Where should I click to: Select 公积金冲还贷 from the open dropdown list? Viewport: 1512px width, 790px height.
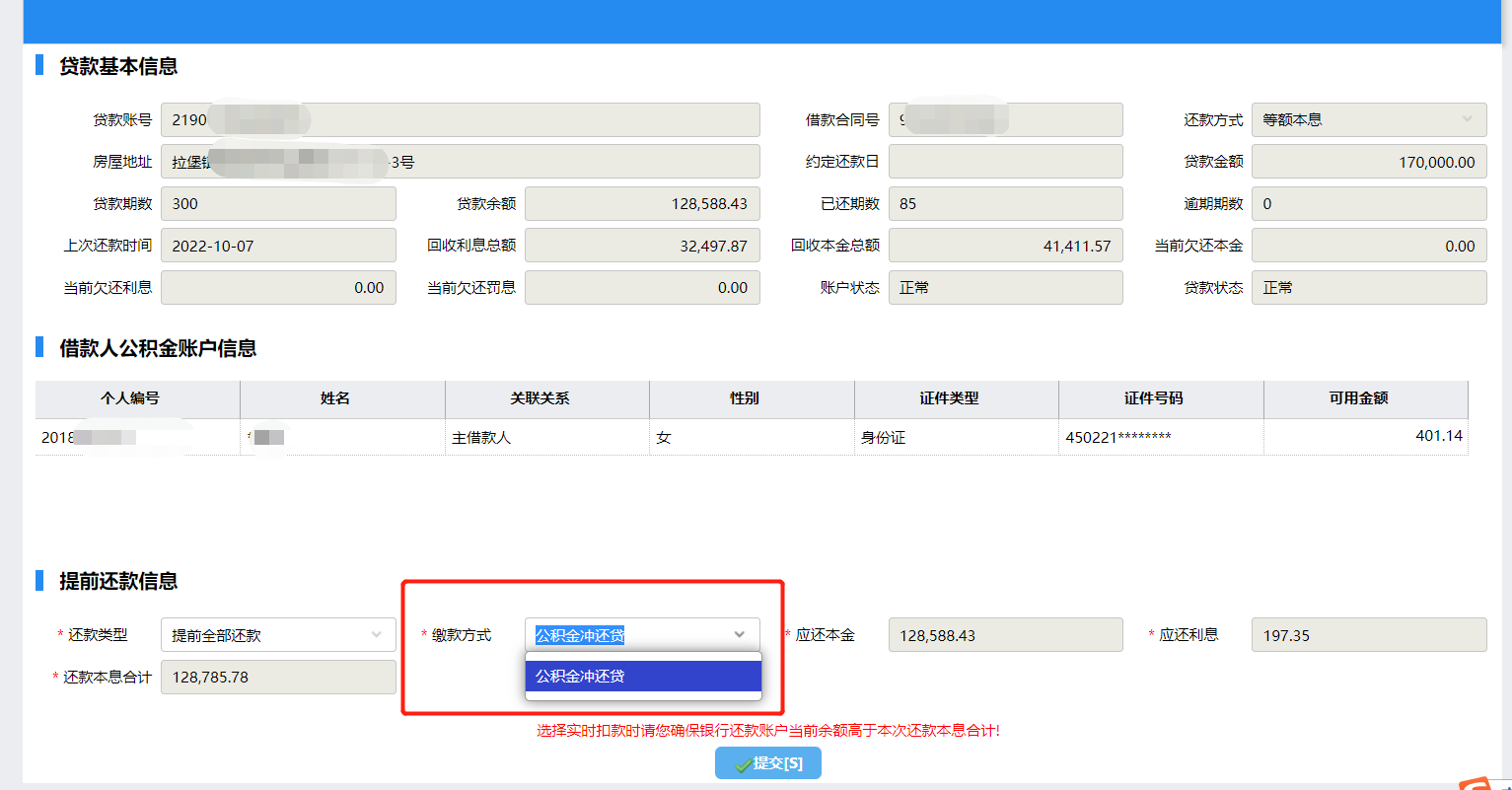tap(642, 677)
